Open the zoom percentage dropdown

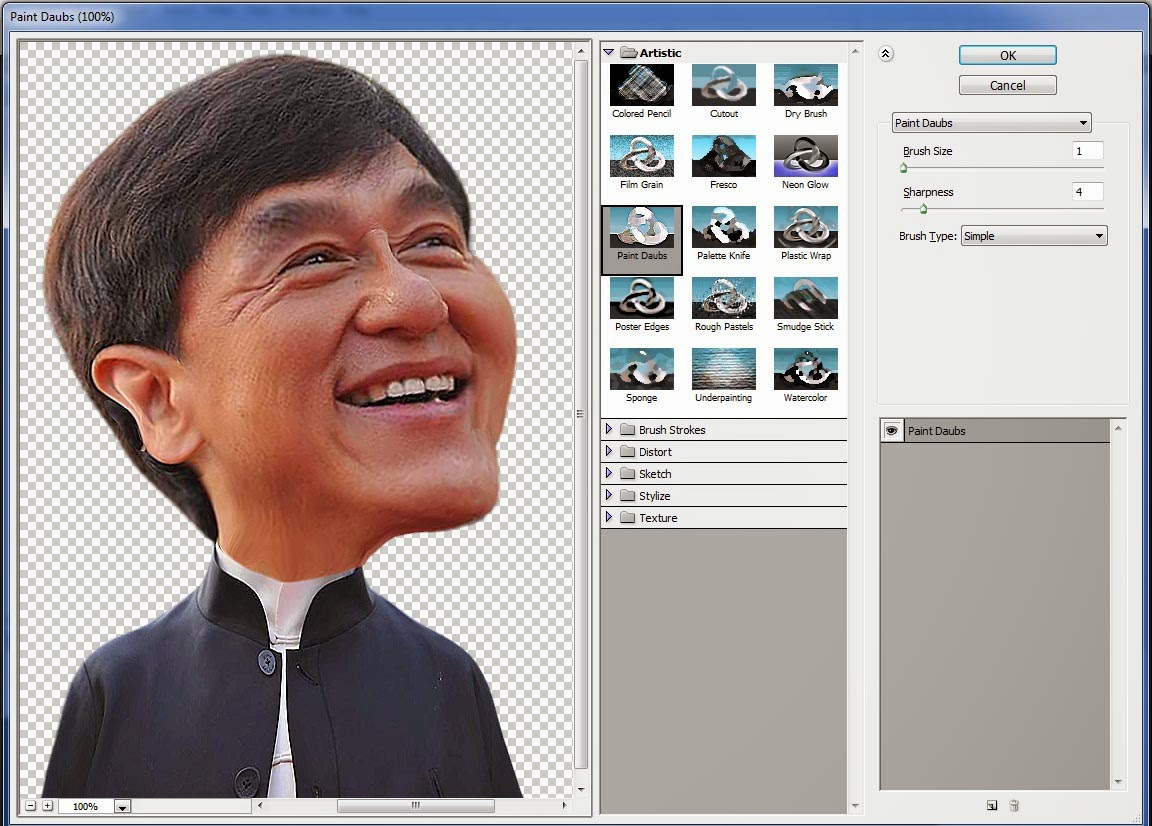(122, 805)
